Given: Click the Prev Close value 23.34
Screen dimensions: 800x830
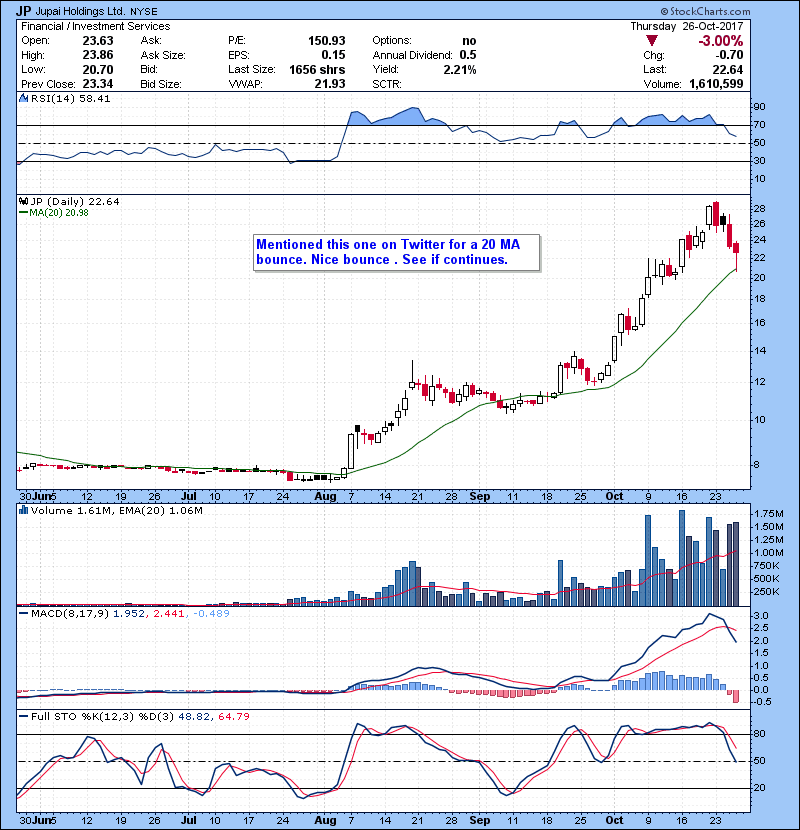Looking at the screenshot, I should pos(98,84).
